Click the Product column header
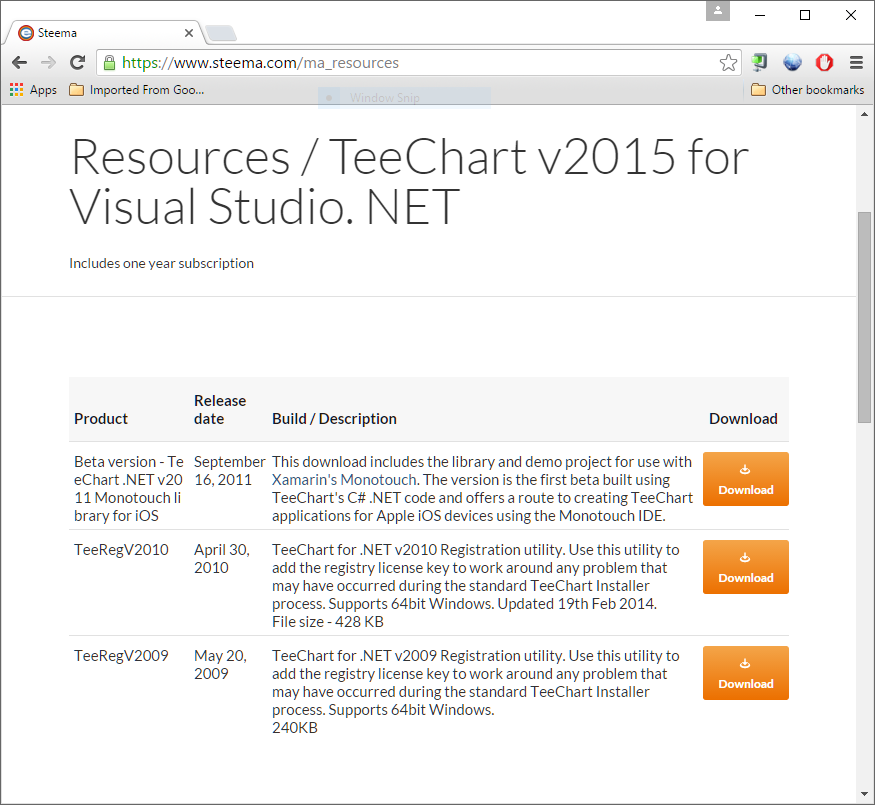The image size is (875, 805). pyautogui.click(x=101, y=419)
